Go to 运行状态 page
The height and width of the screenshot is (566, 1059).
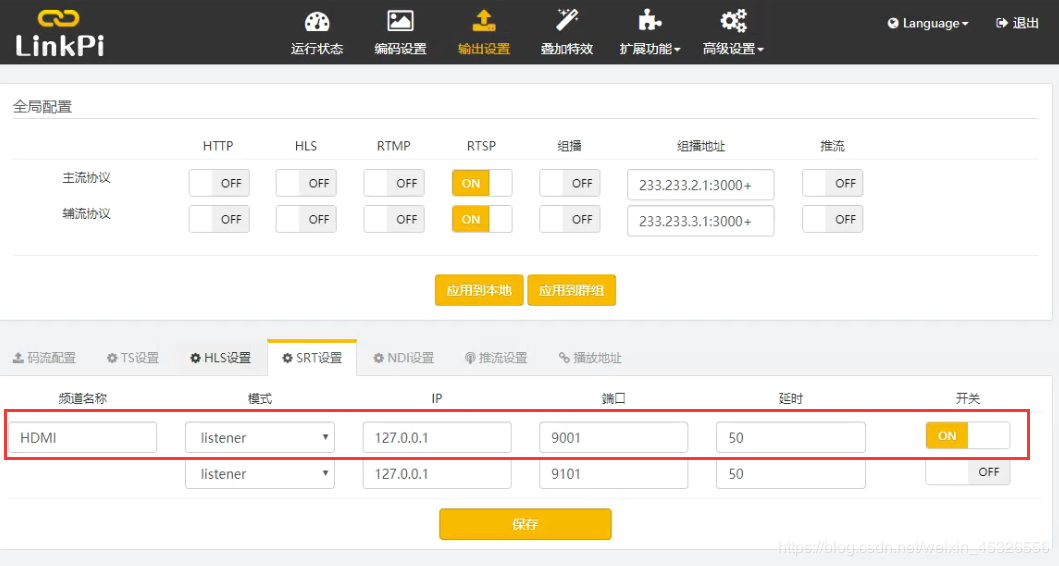317,49
